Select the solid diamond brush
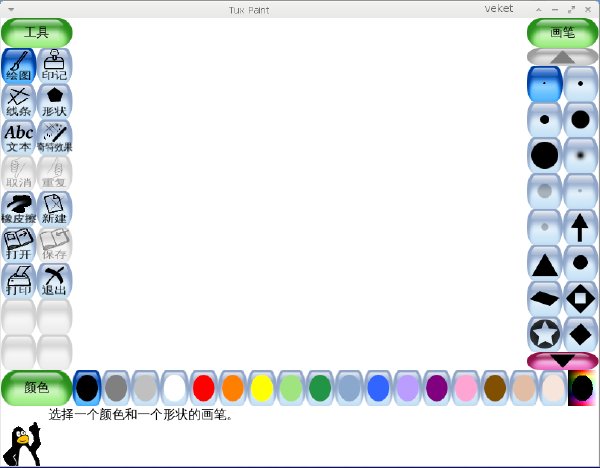The height and width of the screenshot is (468, 600). [x=580, y=334]
